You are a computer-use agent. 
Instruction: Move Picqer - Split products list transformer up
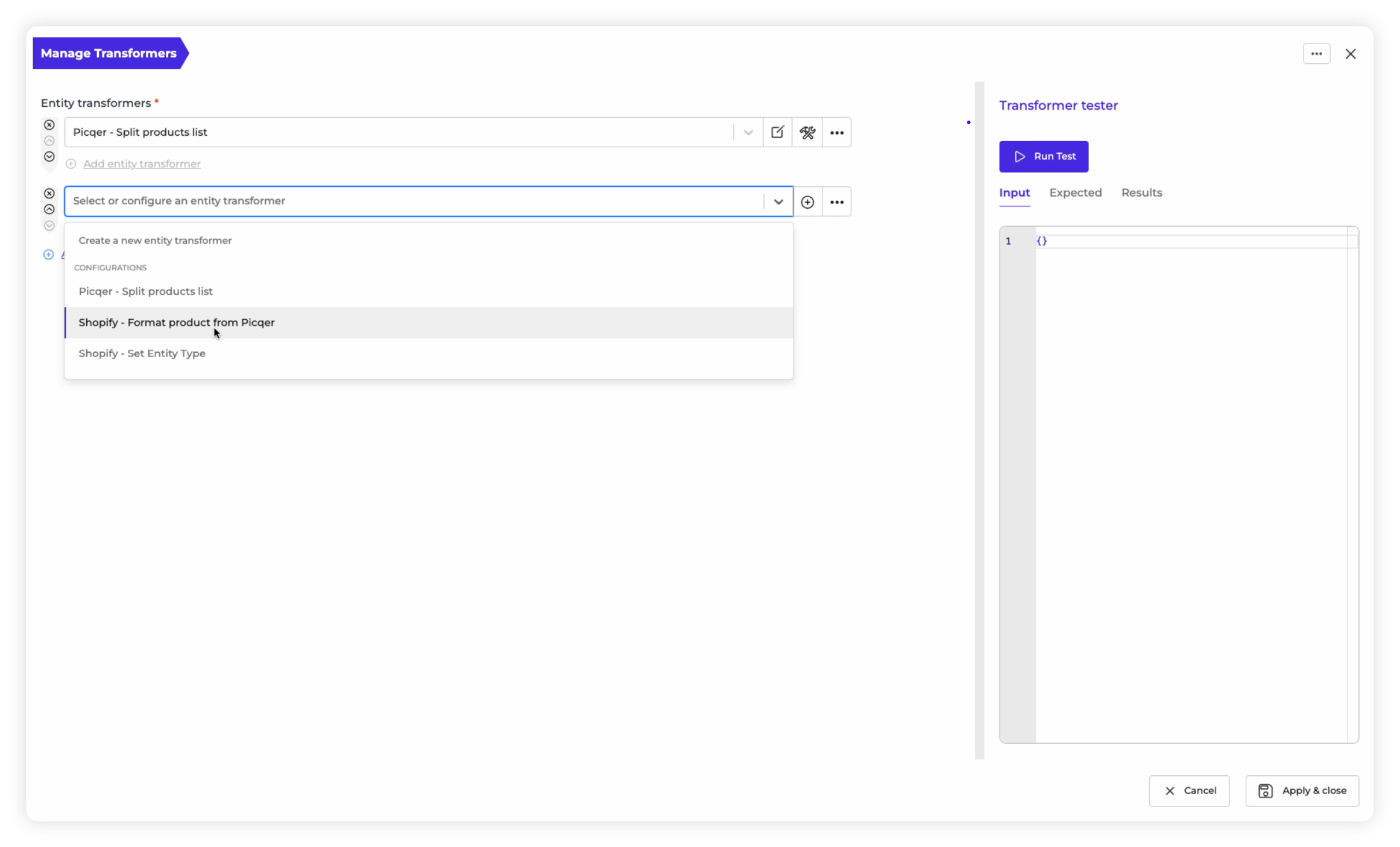(x=49, y=141)
